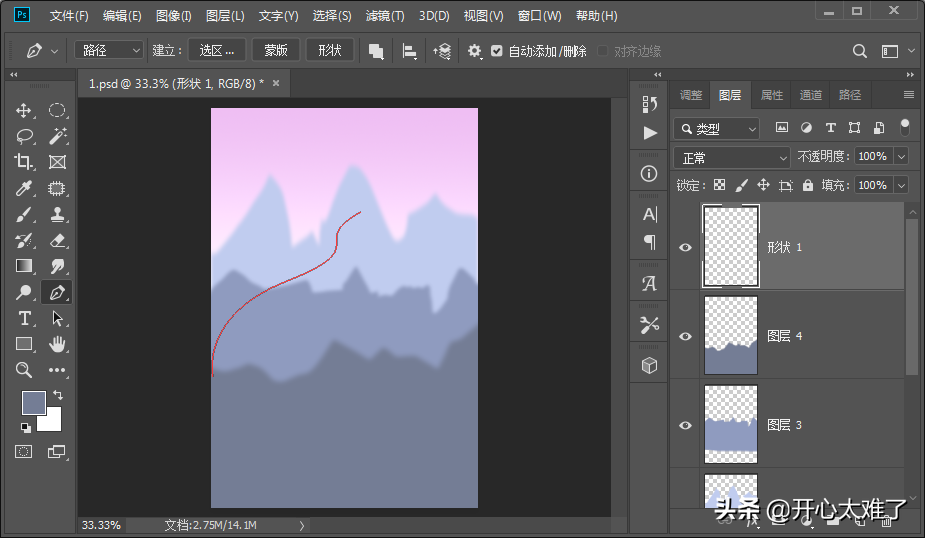Image resolution: width=925 pixels, height=538 pixels.
Task: Toggle lock all padlock
Action: pos(808,185)
